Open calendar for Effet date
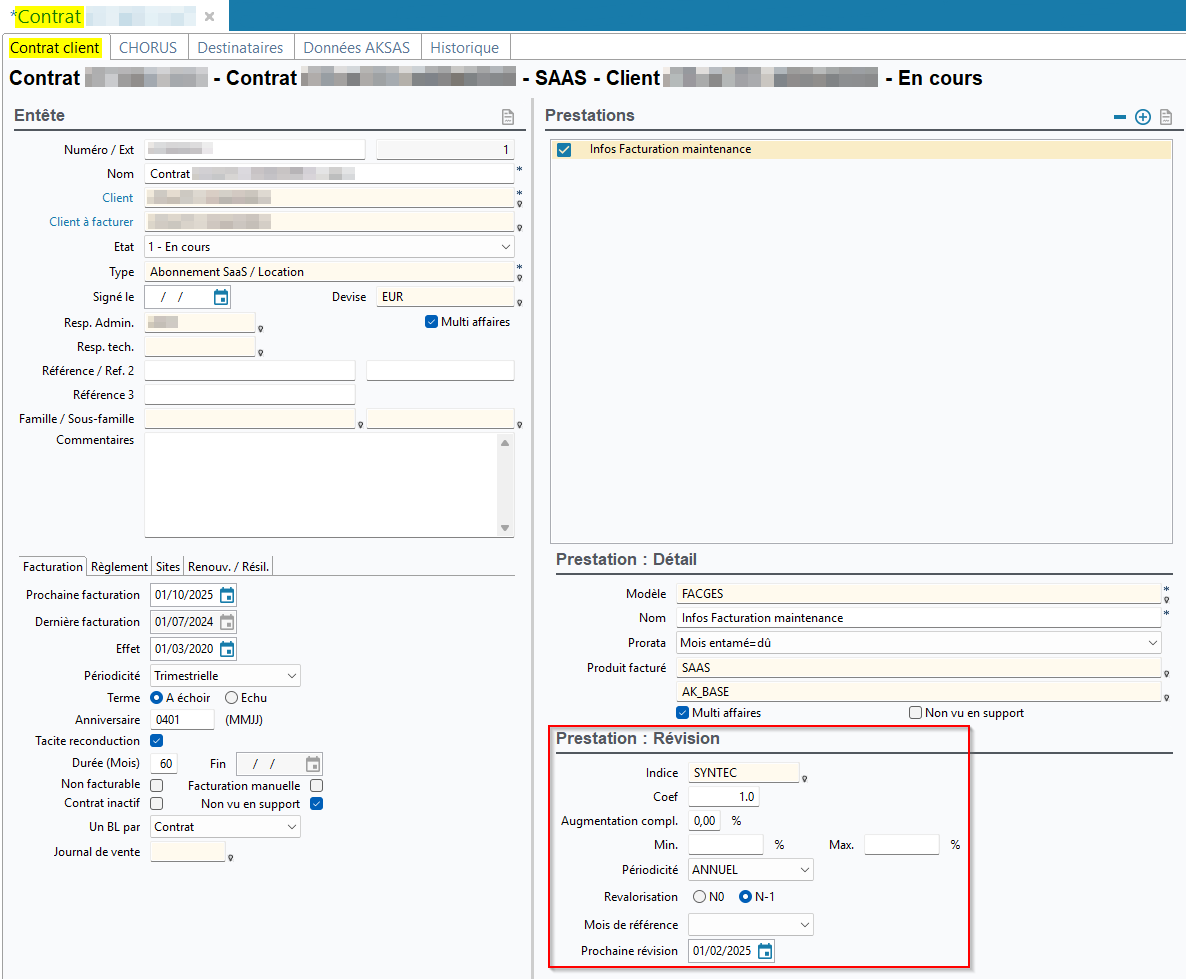This screenshot has height=979, width=1186. 227,649
